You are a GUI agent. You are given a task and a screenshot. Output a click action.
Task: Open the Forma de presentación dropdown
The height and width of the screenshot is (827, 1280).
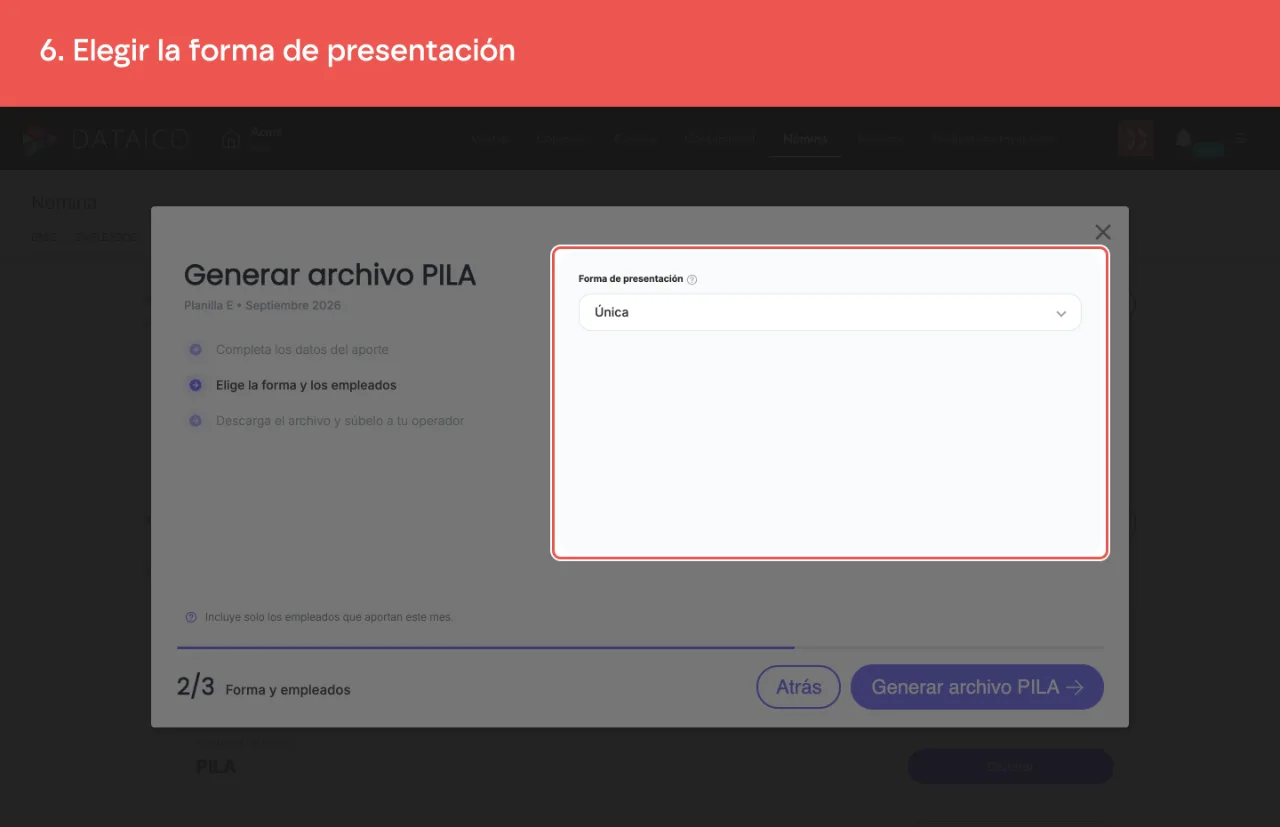pos(830,312)
